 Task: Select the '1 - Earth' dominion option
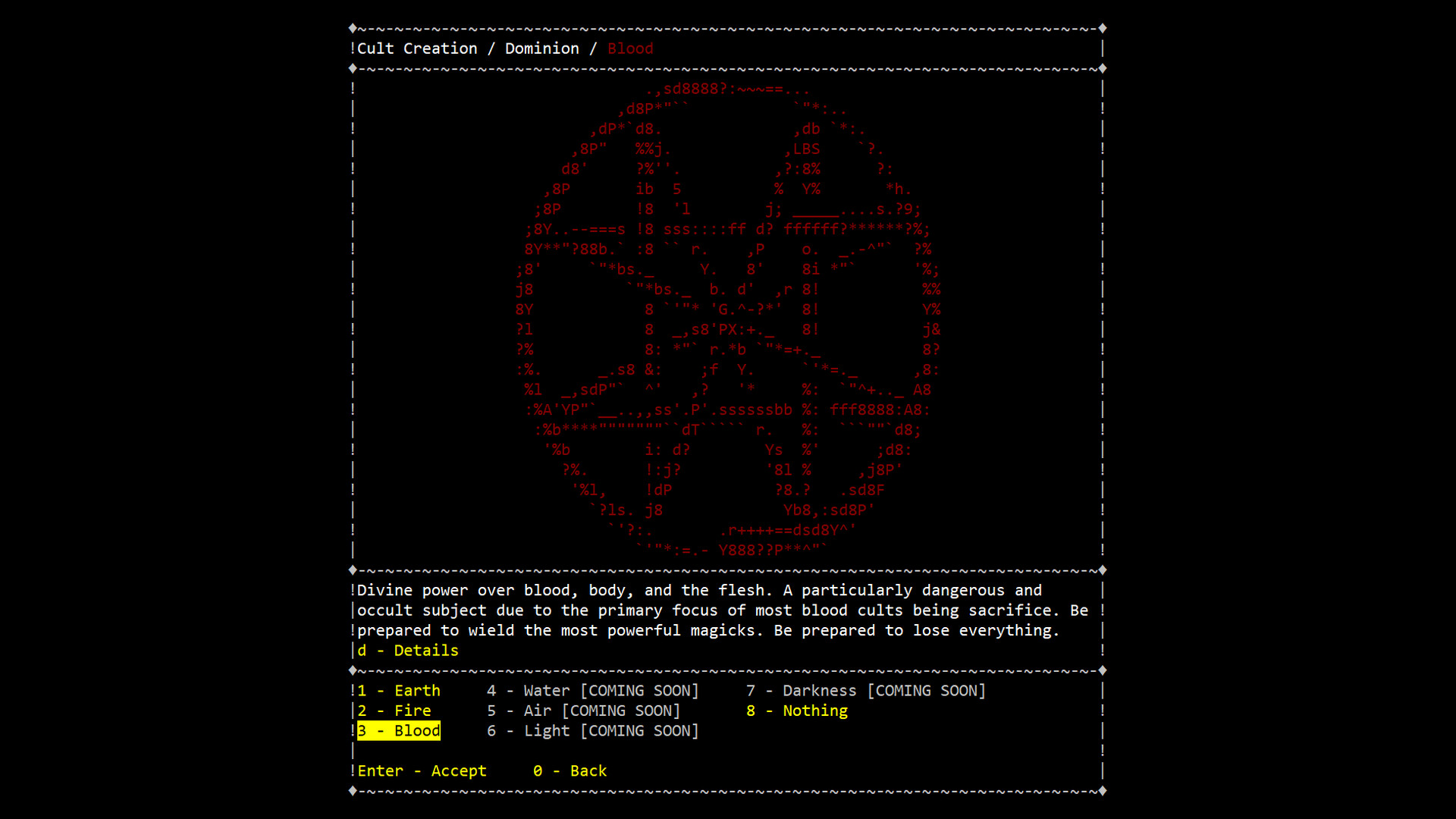pyautogui.click(x=399, y=691)
